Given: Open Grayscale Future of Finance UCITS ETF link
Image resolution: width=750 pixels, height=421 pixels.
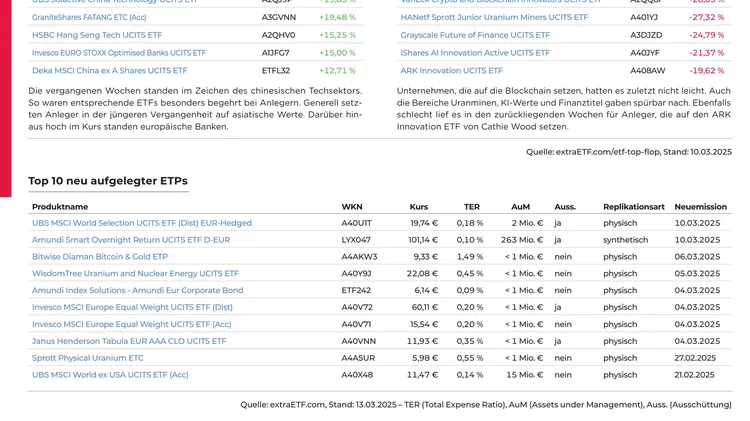Looking at the screenshot, I should coord(475,35).
